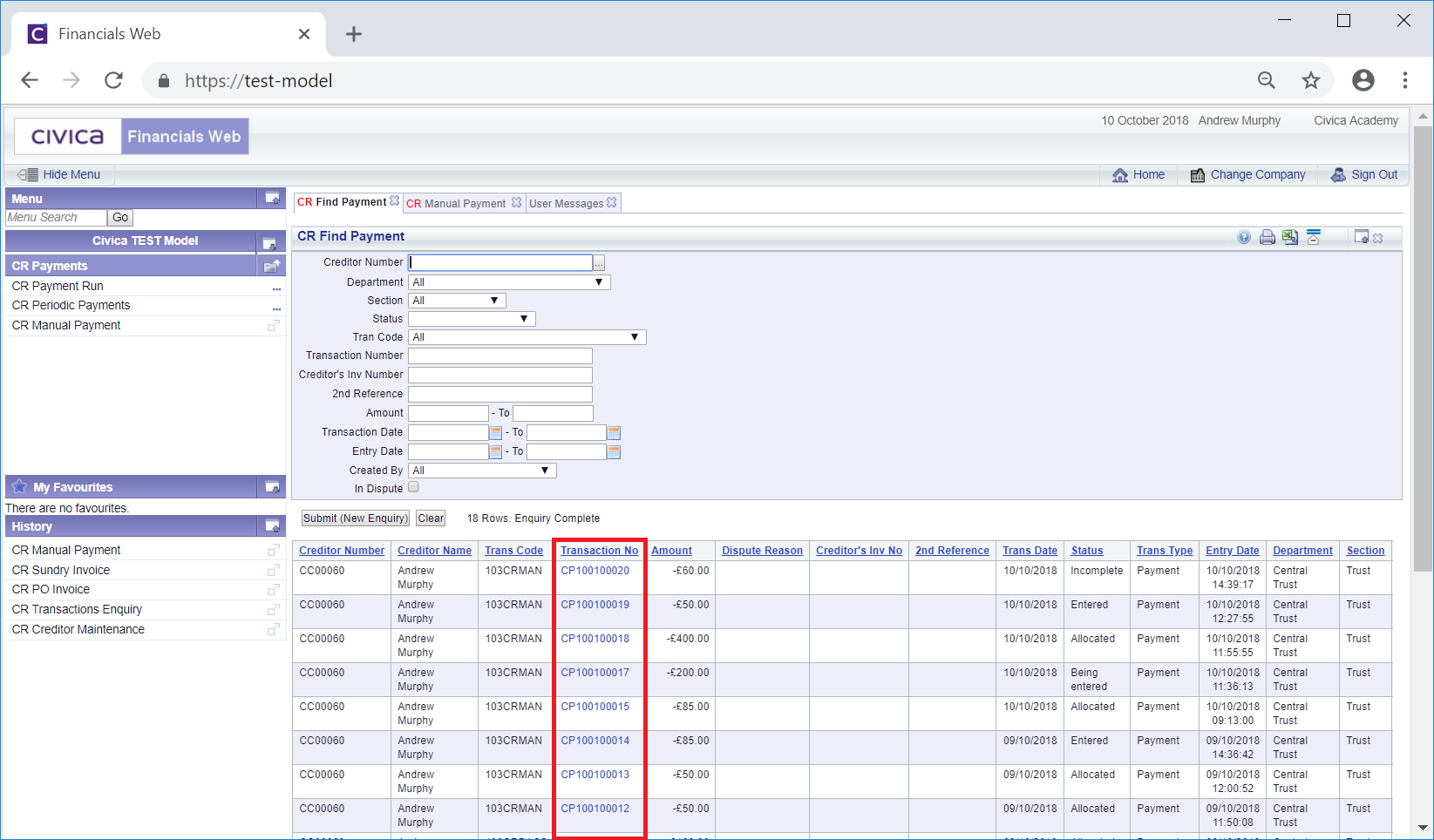
Task: Close the CR Find Payment tab
Action: 395,201
